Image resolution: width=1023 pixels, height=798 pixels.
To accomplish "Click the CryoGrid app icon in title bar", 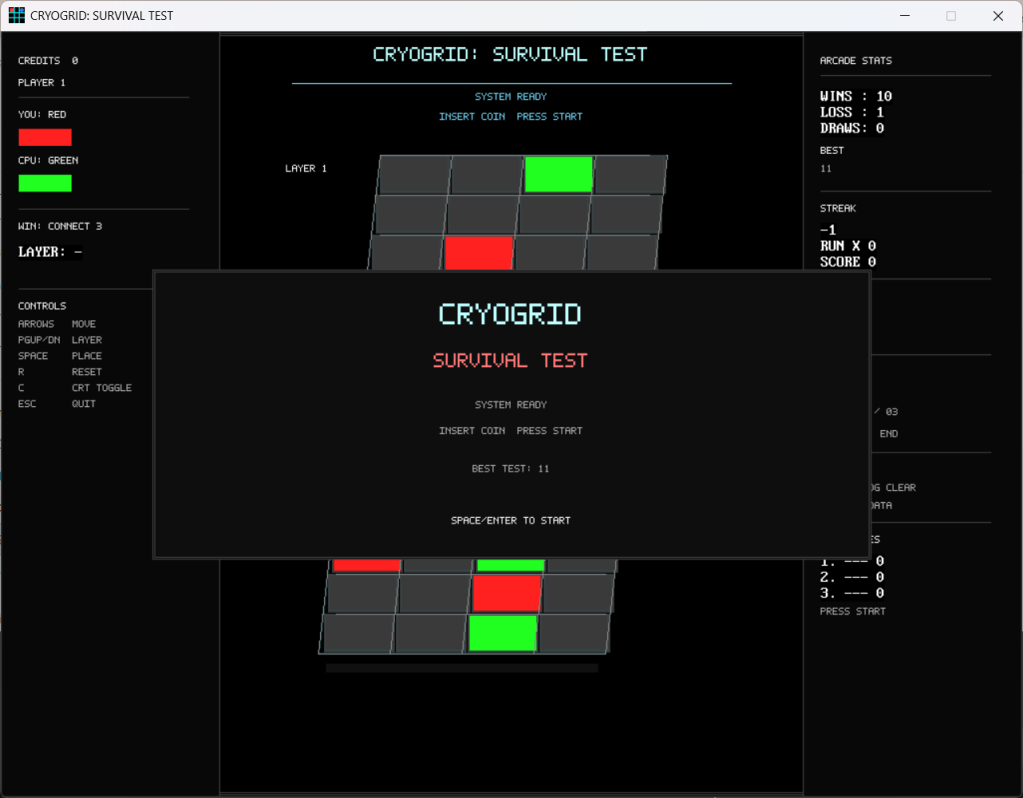I will tap(16, 16).
